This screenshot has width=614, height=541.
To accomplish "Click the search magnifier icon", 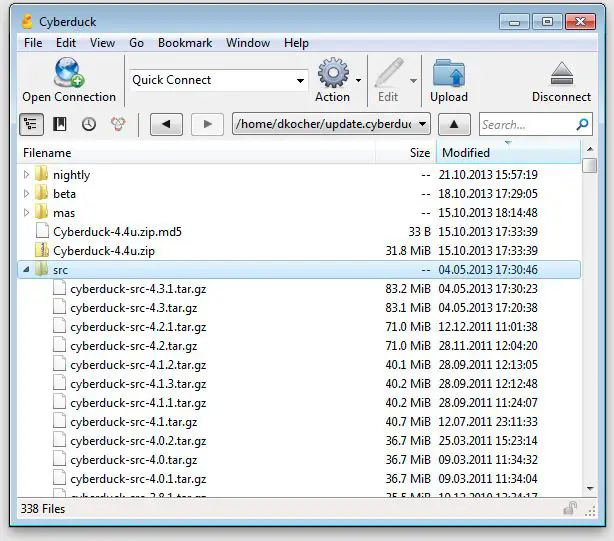I will coord(583,124).
